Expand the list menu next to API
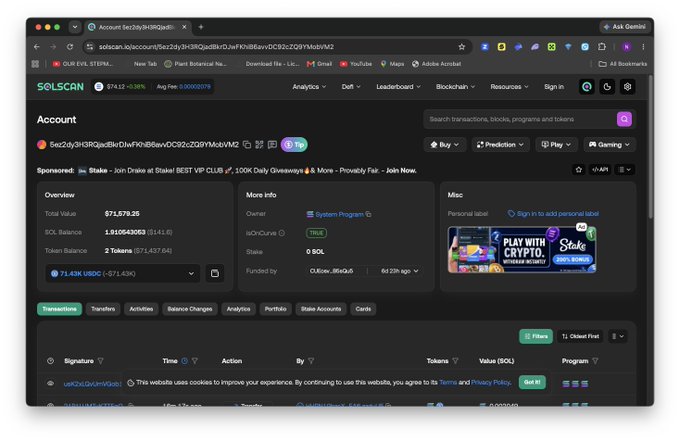This screenshot has height=441, width=680. click(x=624, y=170)
